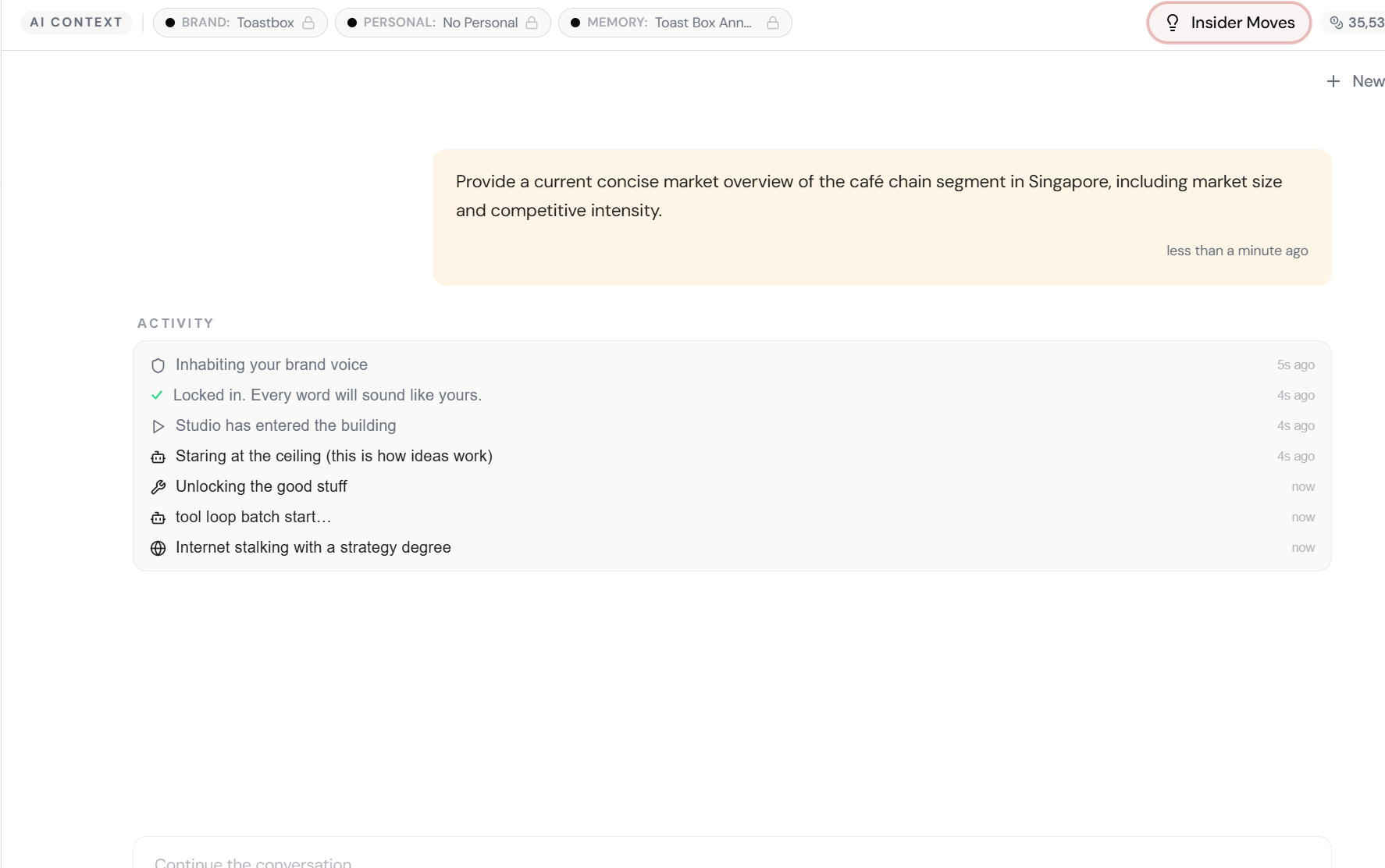Click the Insider Moves button

(x=1228, y=23)
